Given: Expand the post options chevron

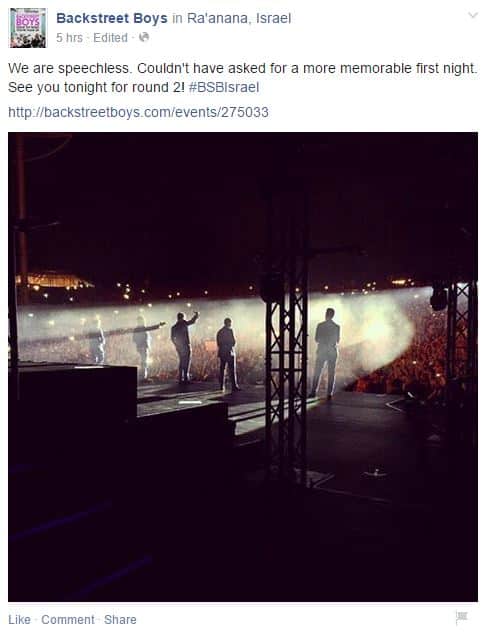Looking at the screenshot, I should tap(473, 15).
